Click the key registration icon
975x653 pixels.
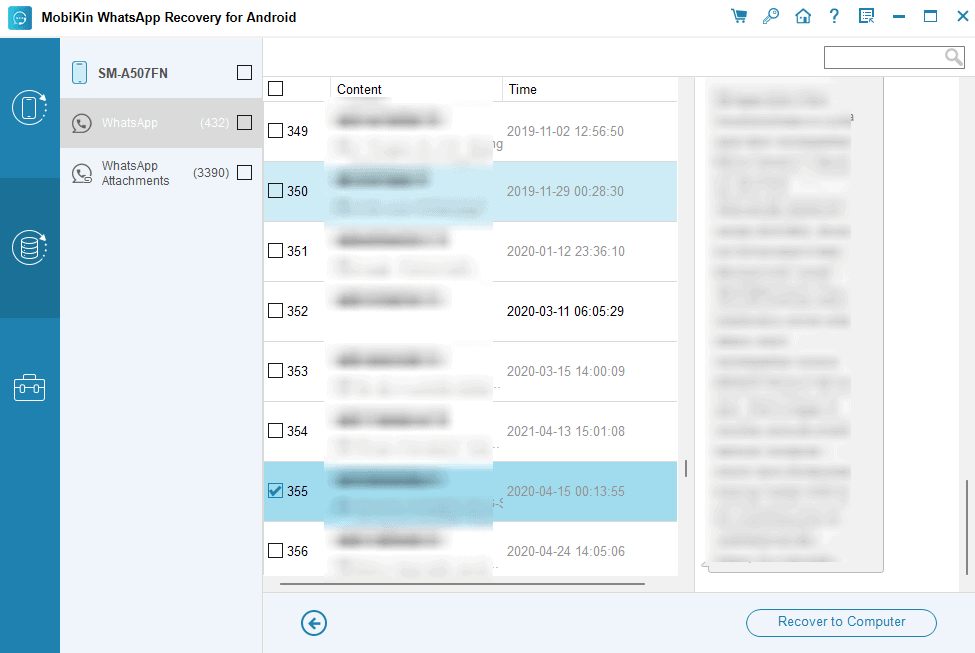click(770, 16)
